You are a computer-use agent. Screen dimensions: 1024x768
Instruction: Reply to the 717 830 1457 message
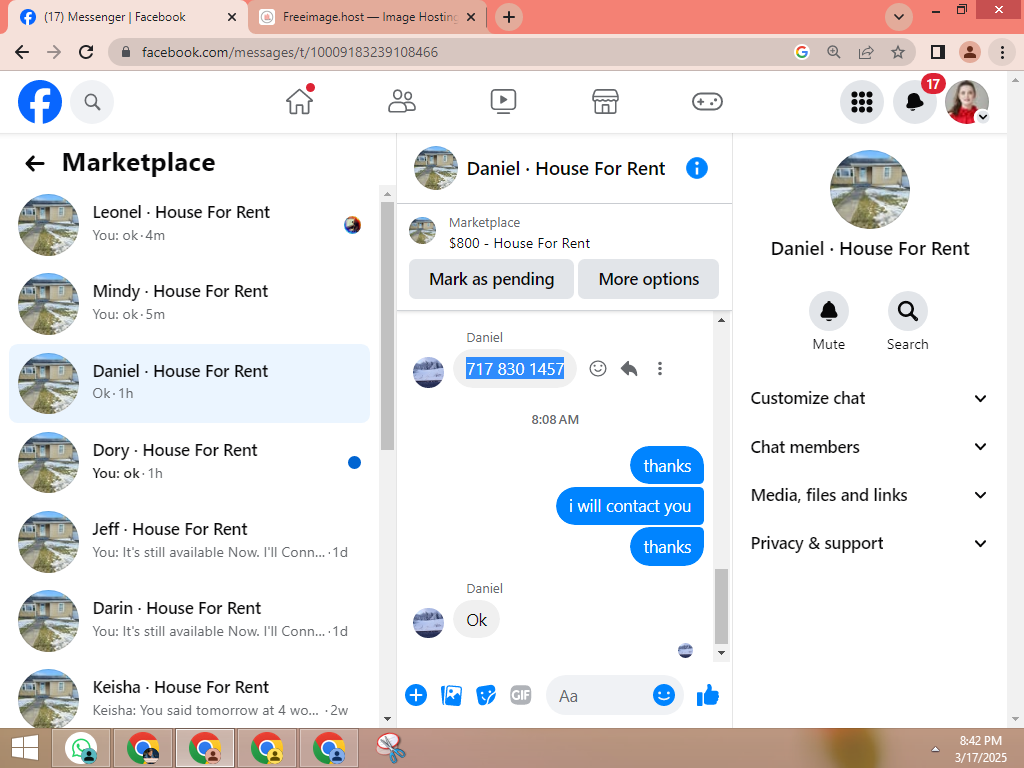click(x=629, y=369)
